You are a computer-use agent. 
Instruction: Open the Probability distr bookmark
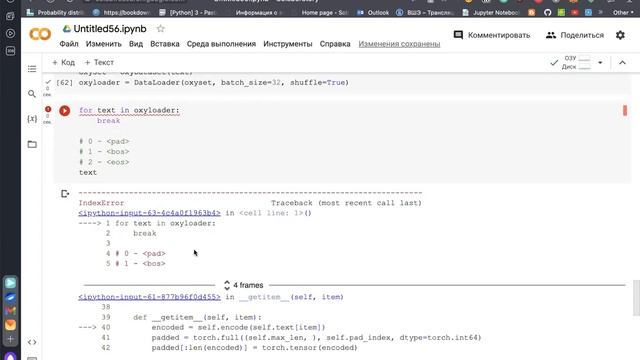click(x=56, y=13)
